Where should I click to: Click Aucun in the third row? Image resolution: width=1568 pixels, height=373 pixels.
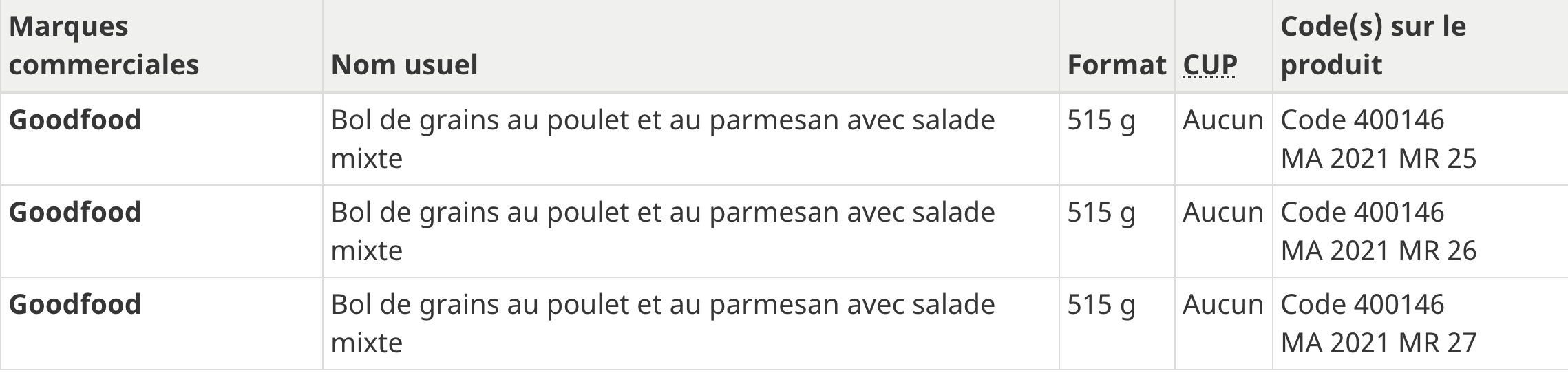click(x=1223, y=305)
